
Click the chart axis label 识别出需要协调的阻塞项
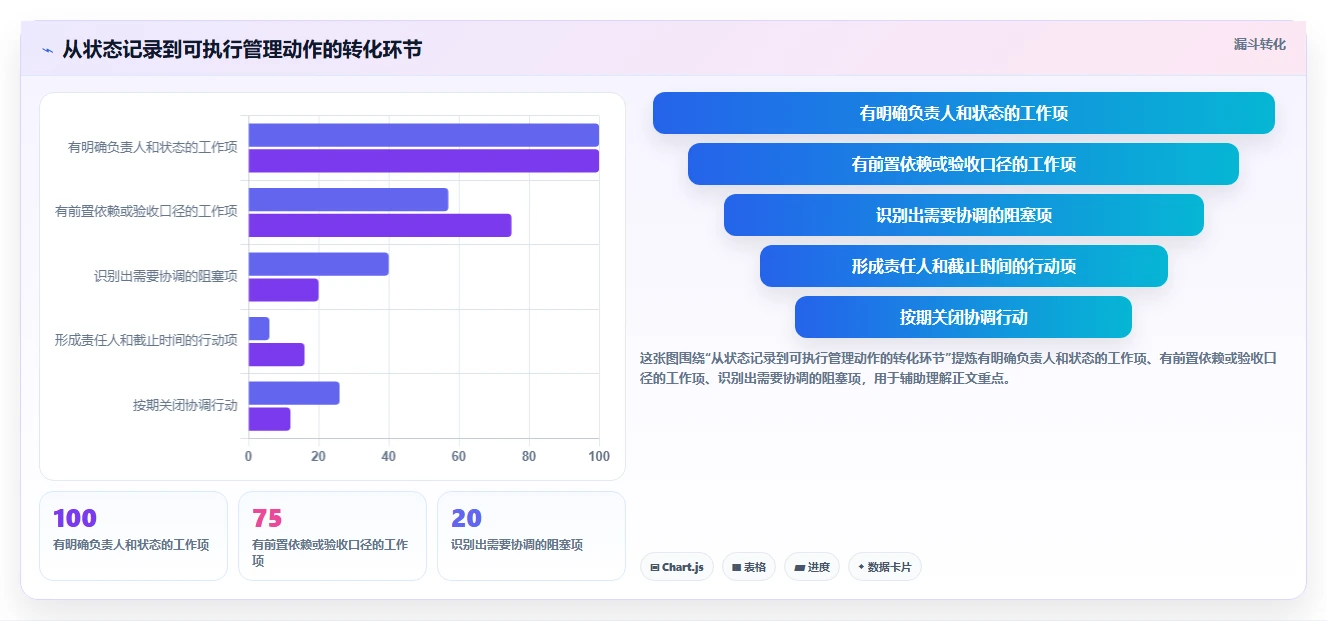tap(166, 276)
